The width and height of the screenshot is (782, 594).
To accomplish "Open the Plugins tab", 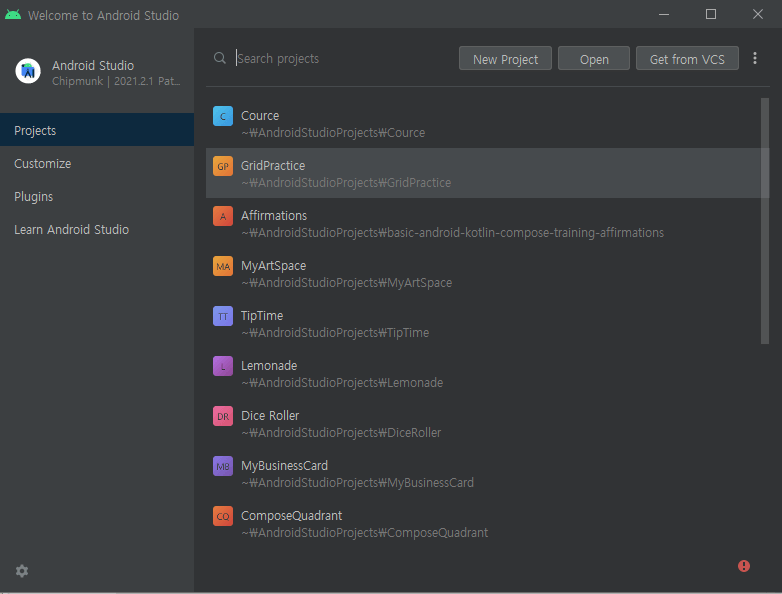I will click(97, 197).
